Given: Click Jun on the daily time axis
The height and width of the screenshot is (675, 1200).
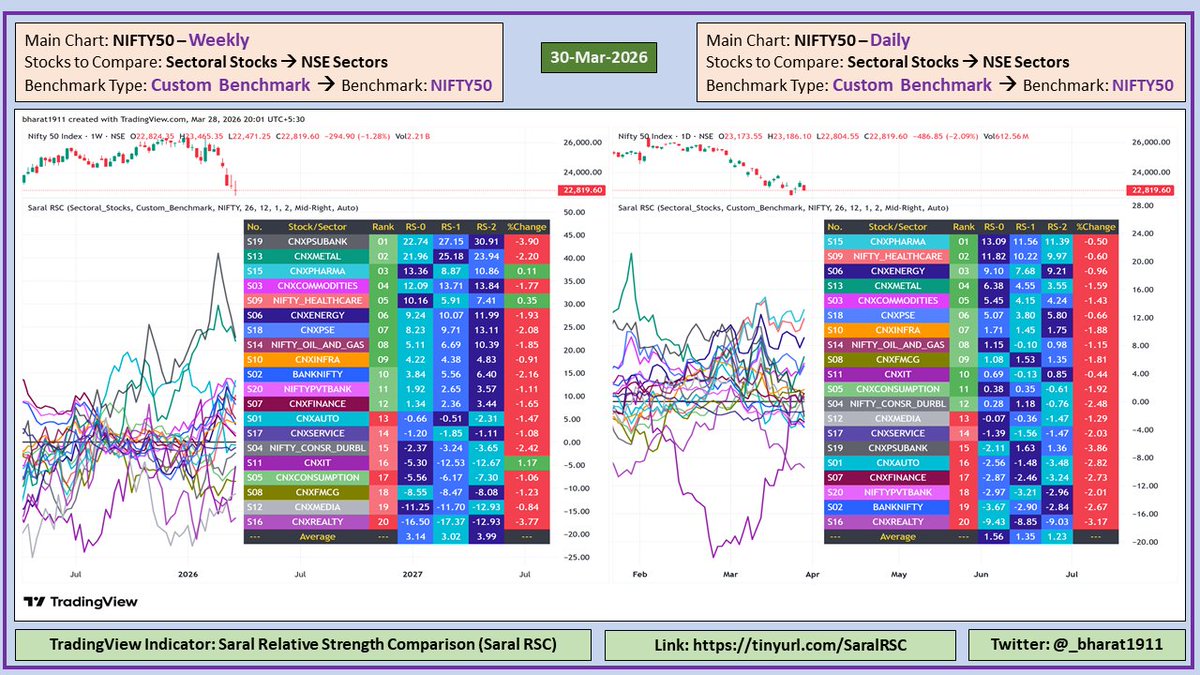Looking at the screenshot, I should 982,574.
